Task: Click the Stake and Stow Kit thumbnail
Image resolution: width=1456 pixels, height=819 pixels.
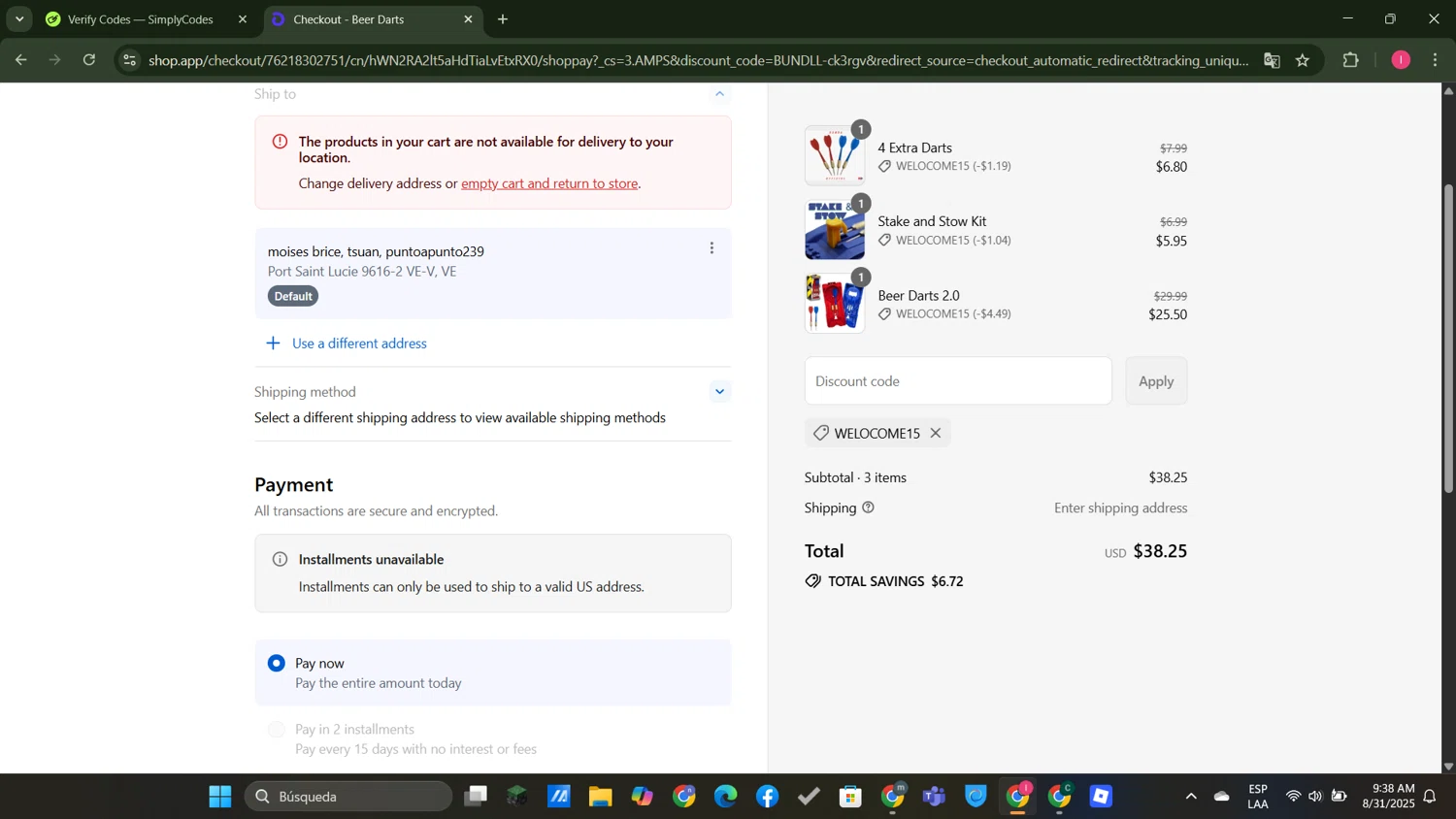Action: click(x=835, y=230)
